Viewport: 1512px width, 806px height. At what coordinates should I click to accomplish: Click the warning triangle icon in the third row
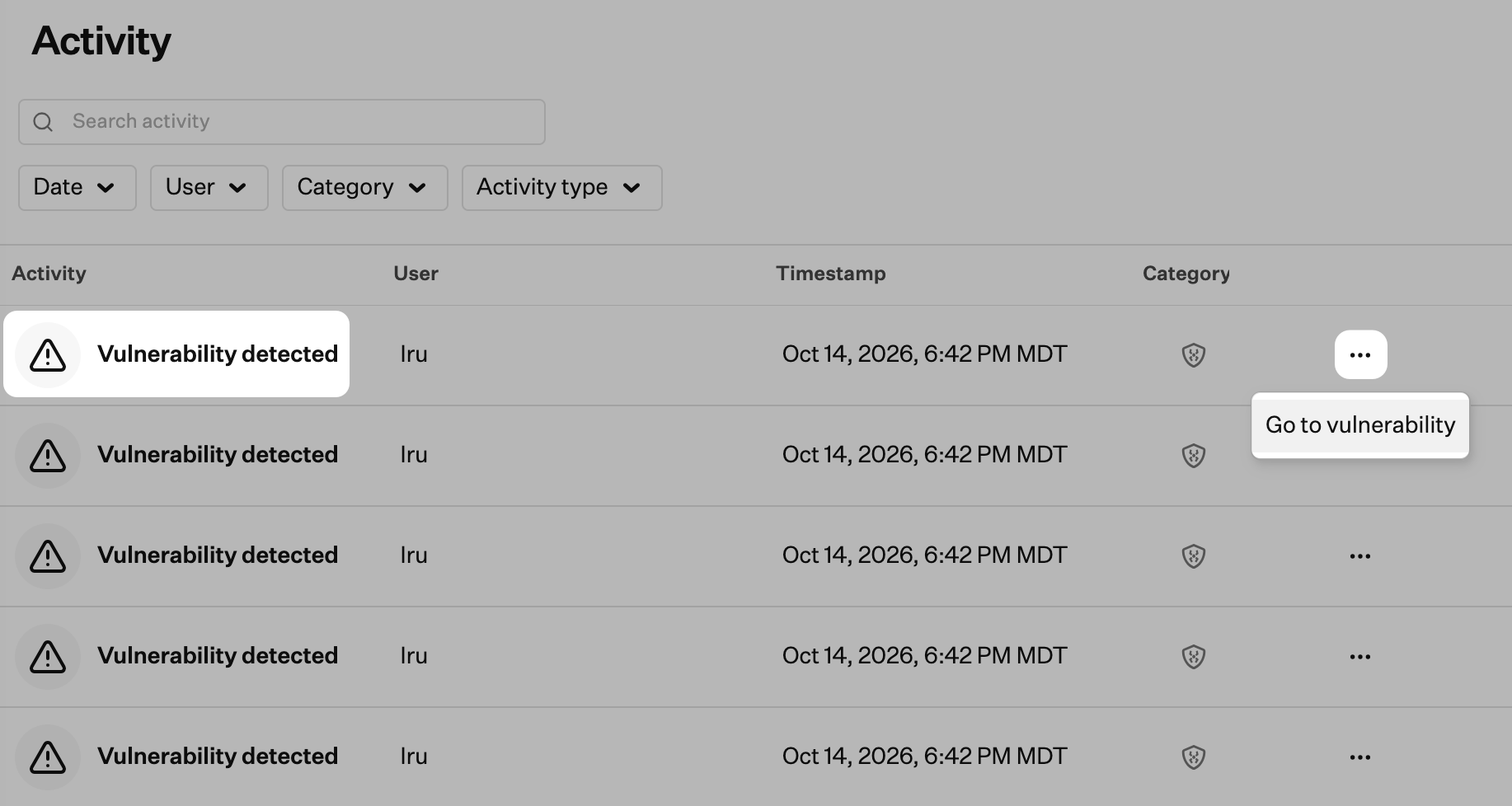coord(48,556)
